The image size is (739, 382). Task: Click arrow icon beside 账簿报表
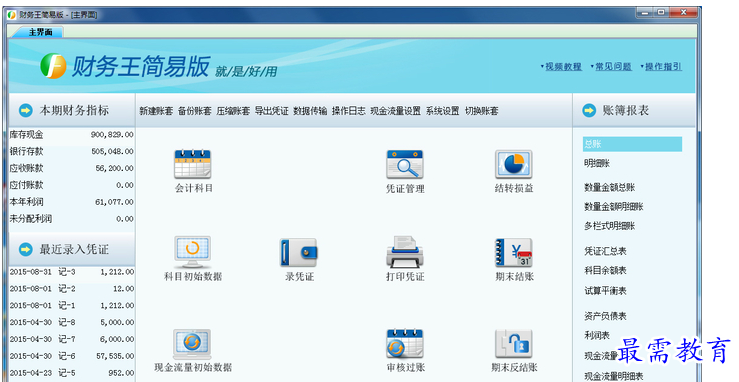tap(589, 111)
